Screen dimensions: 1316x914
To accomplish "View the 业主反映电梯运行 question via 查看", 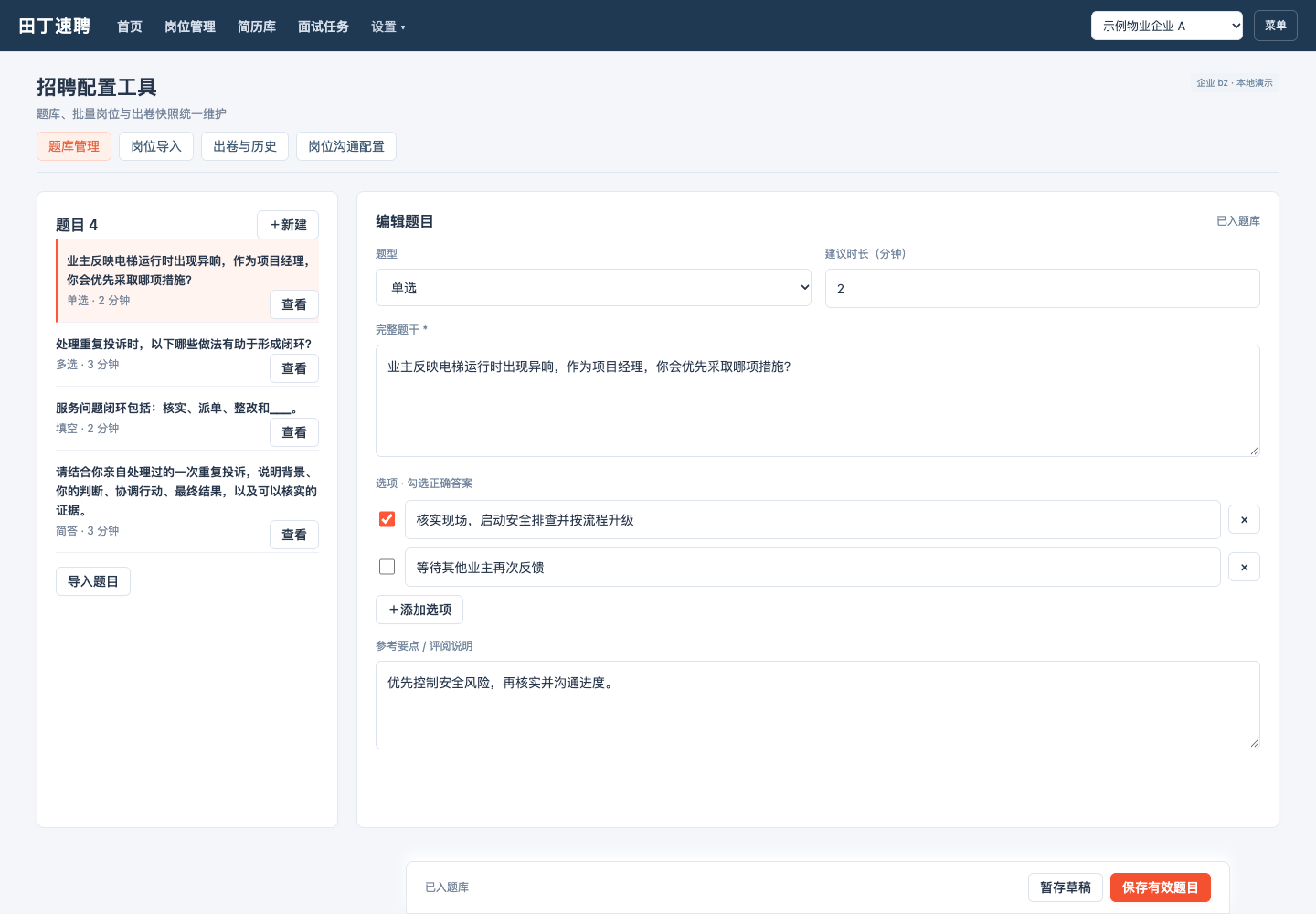I will (294, 304).
